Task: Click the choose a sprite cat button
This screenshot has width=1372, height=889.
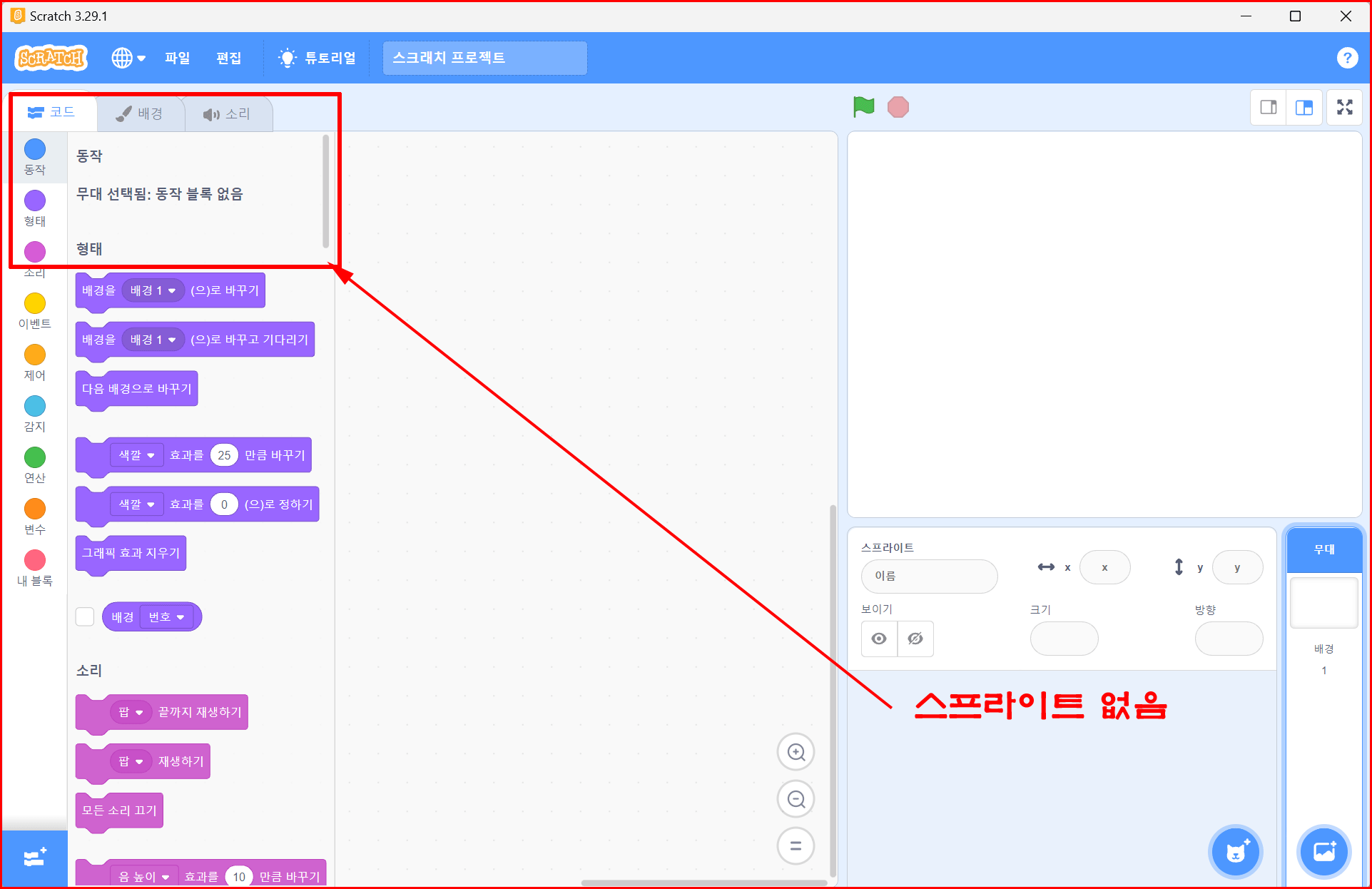Action: (1236, 851)
